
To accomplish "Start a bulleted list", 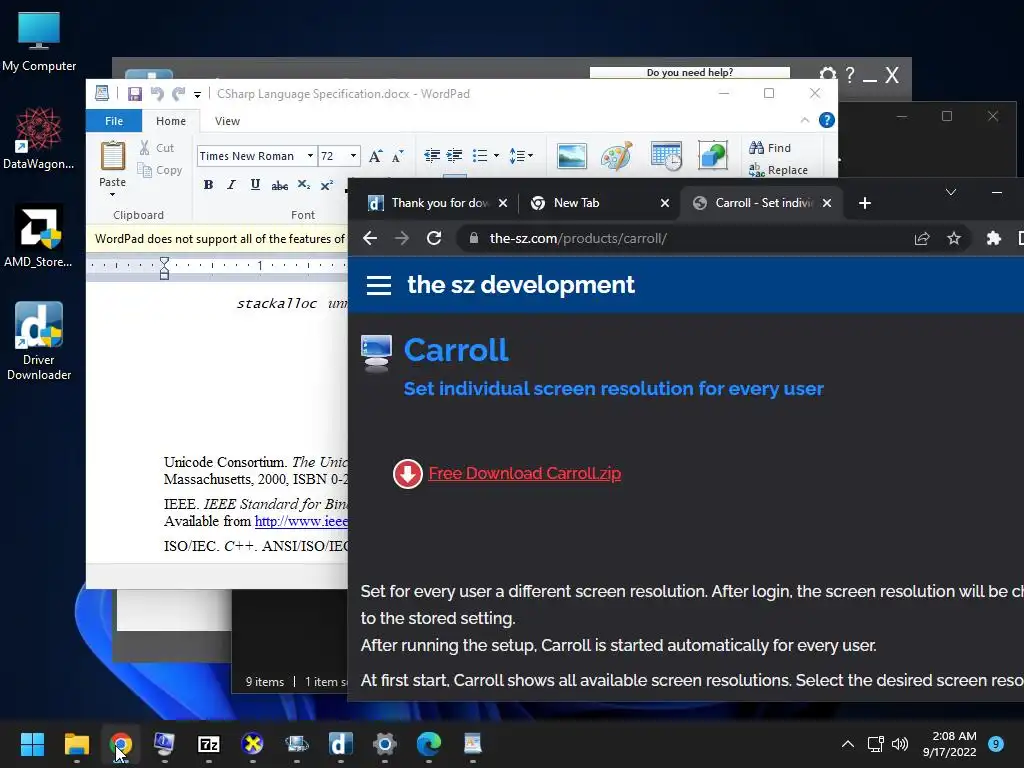I will tap(480, 155).
